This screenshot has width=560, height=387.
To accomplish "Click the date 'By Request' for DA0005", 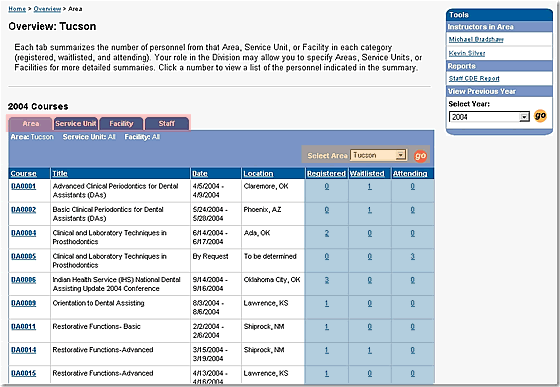I will 210,256.
